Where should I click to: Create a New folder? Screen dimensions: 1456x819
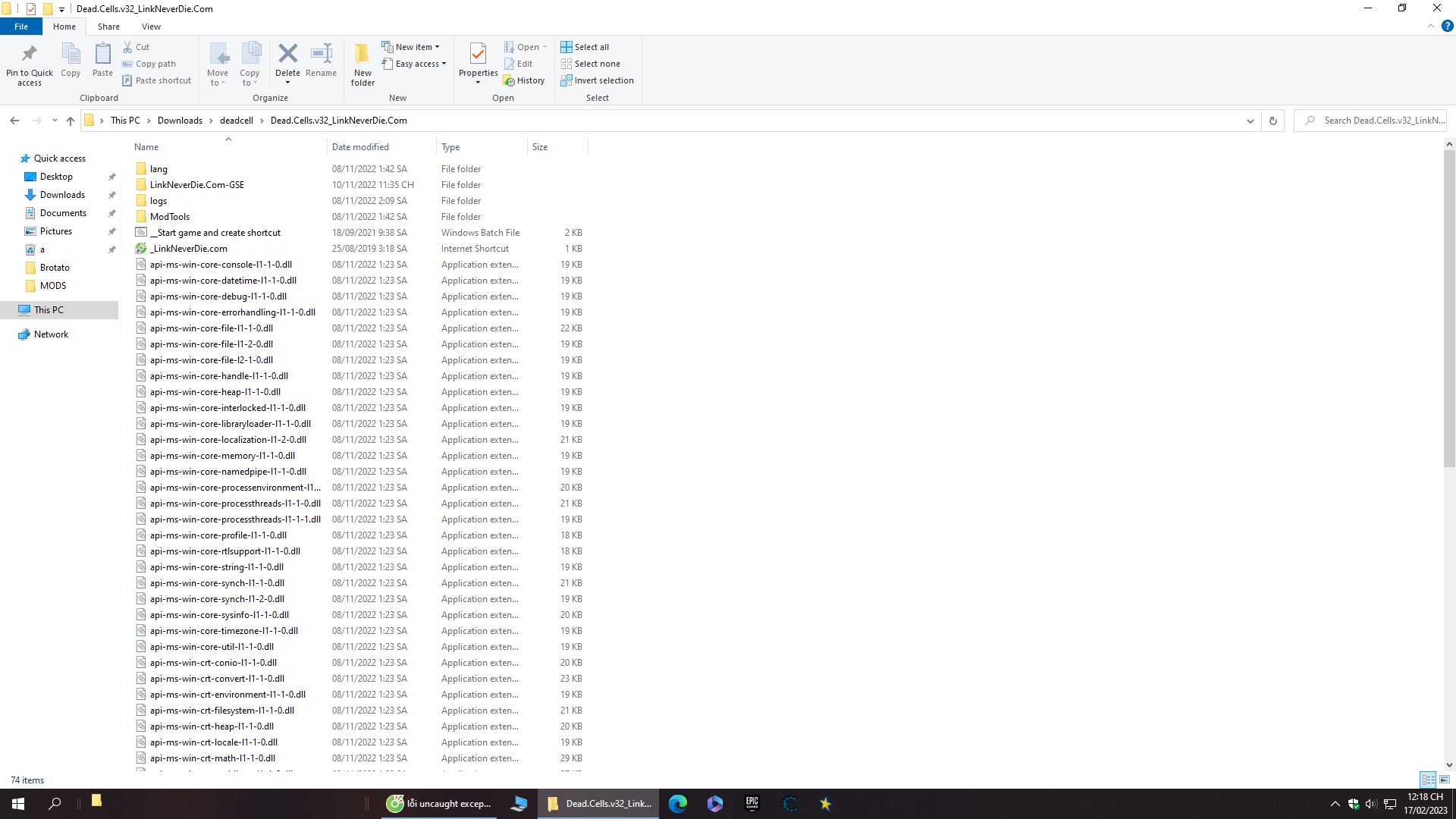[x=362, y=64]
